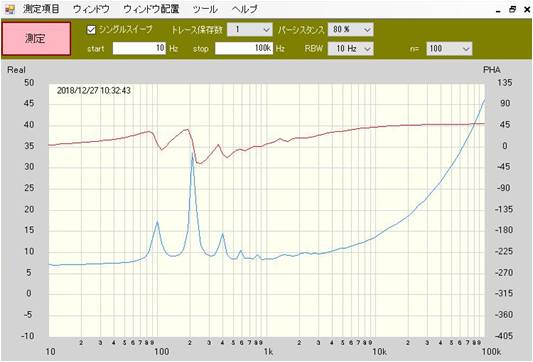Click the start frequency input field
This screenshot has height=362, width=533.
pos(139,48)
